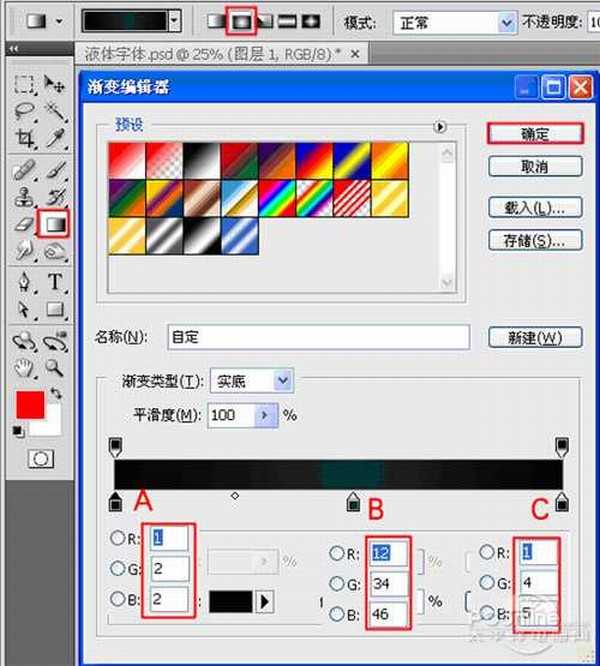The width and height of the screenshot is (600, 666).
Task: Select the left opacity stop above bar
Action: pyautogui.click(x=115, y=447)
